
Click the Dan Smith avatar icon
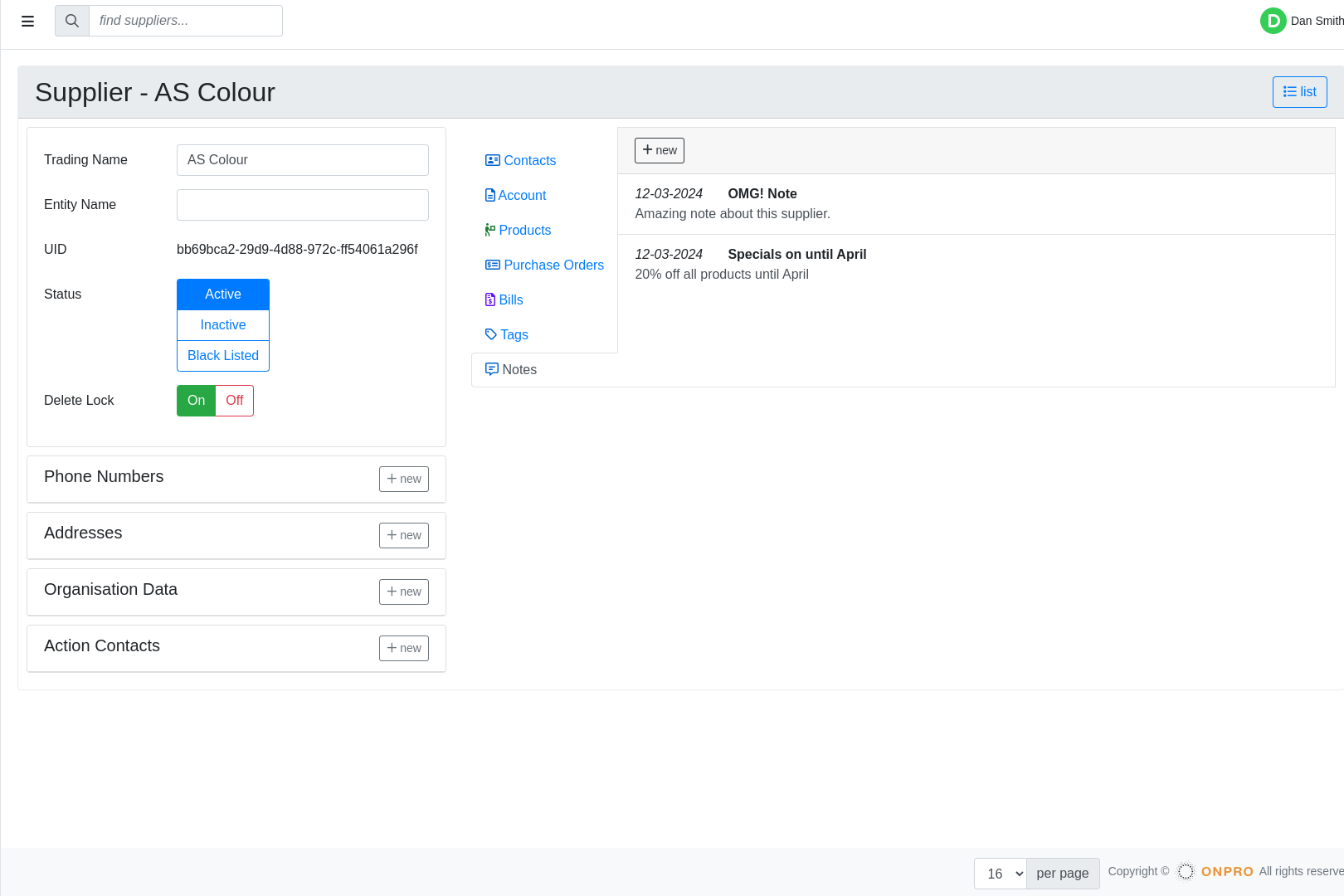(1273, 21)
